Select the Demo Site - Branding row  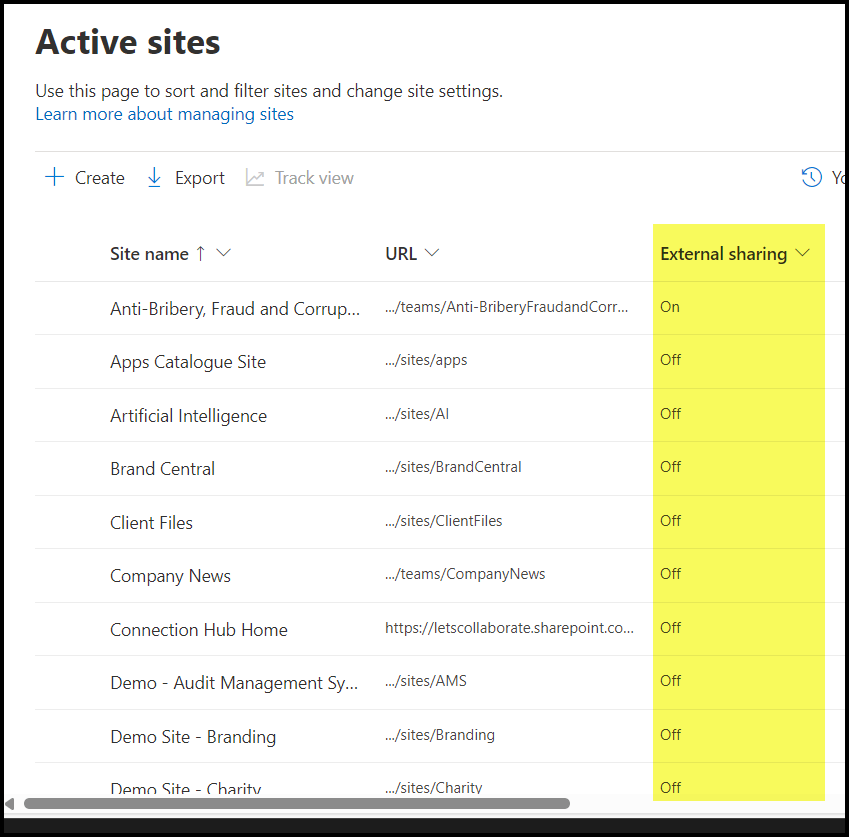click(193, 737)
